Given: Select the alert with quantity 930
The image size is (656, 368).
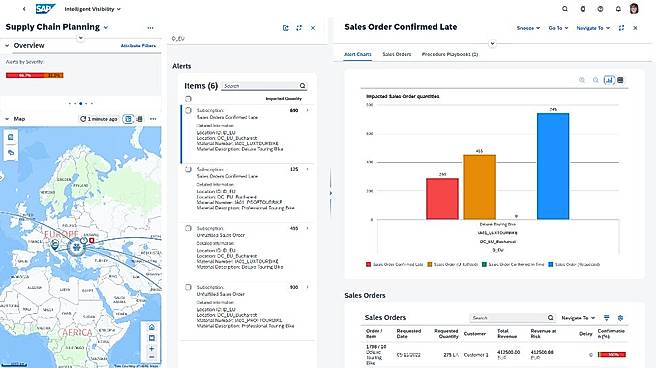Looking at the screenshot, I should click(x=188, y=287).
